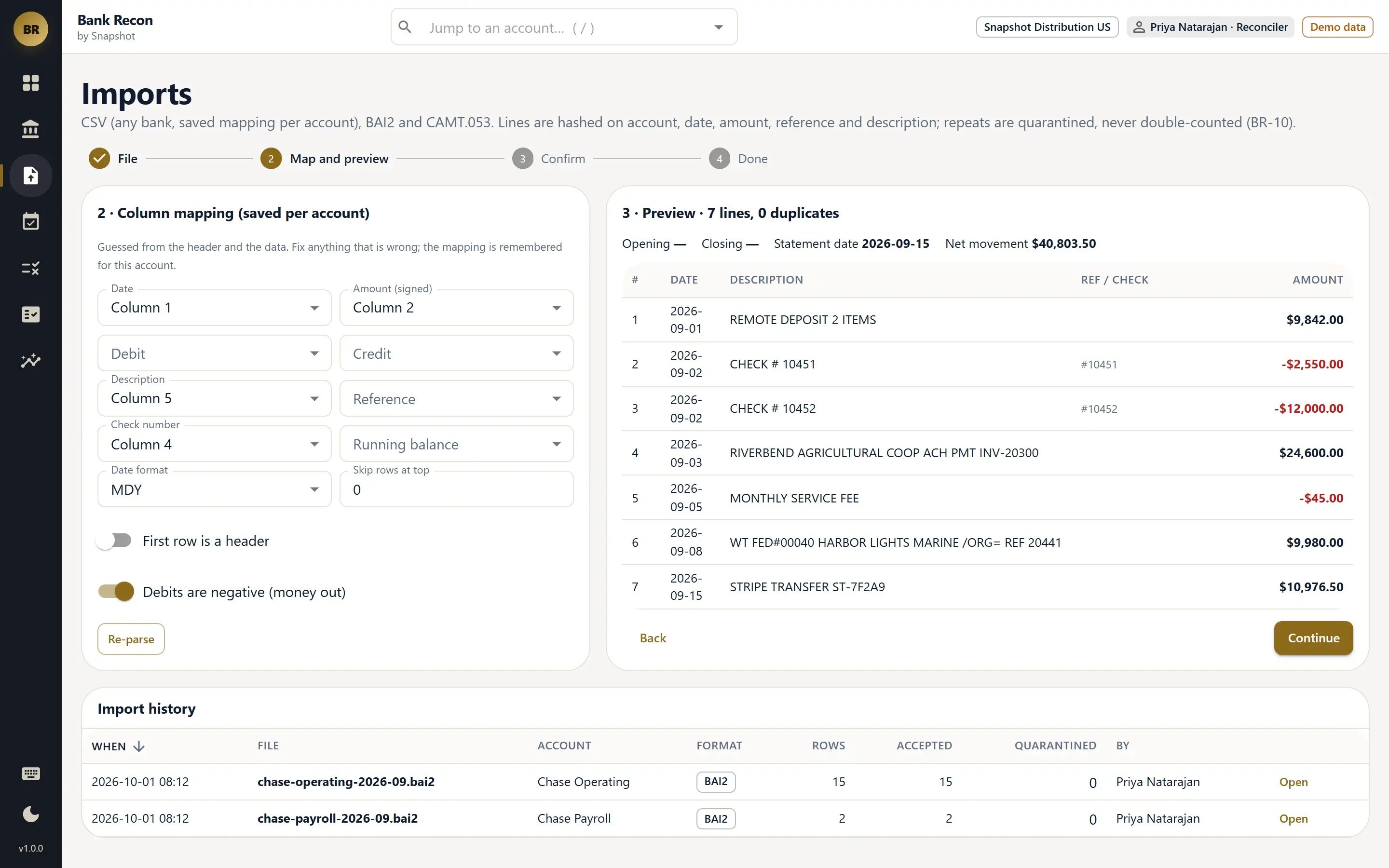The width and height of the screenshot is (1389, 868).
Task: Open chase-operating-2026-09.bai2 import
Action: [1293, 782]
